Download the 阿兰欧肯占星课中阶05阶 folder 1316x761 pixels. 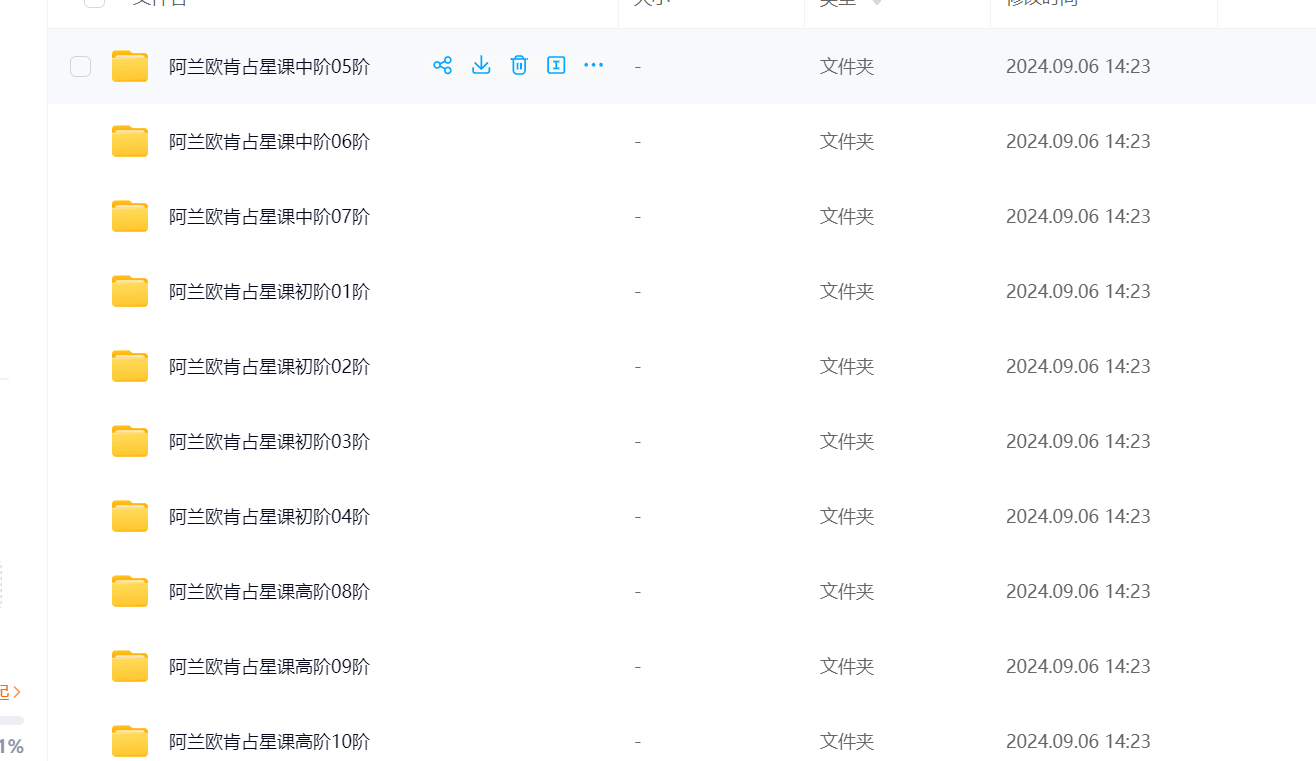pos(481,66)
